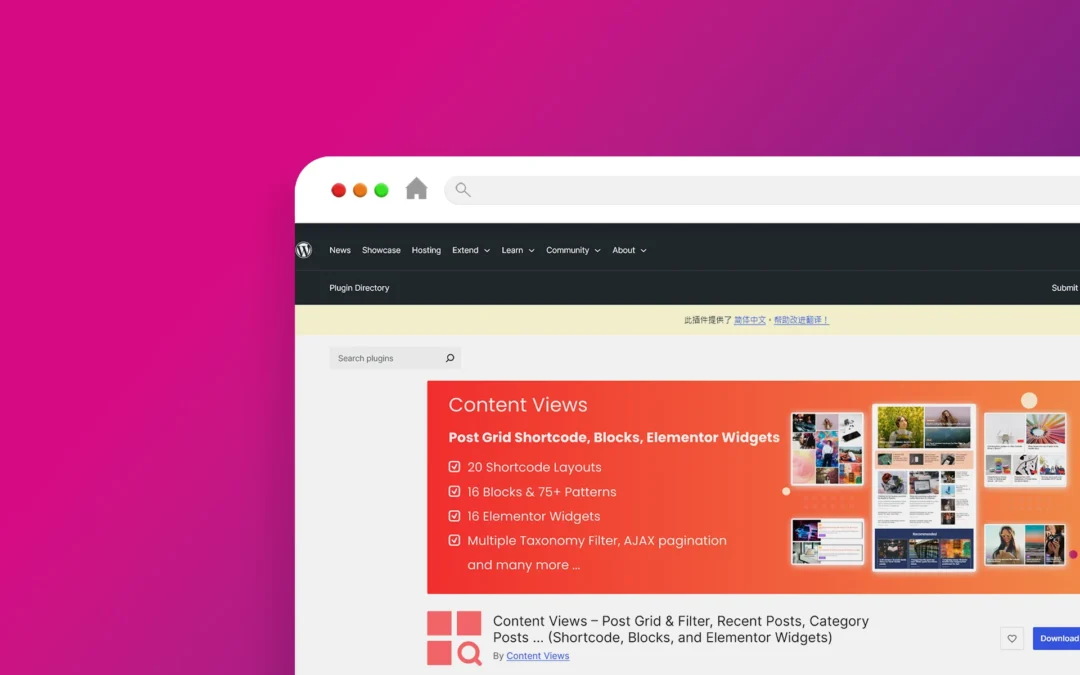Open the Hosting menu item
Viewport: 1080px width, 675px height.
coord(426,250)
